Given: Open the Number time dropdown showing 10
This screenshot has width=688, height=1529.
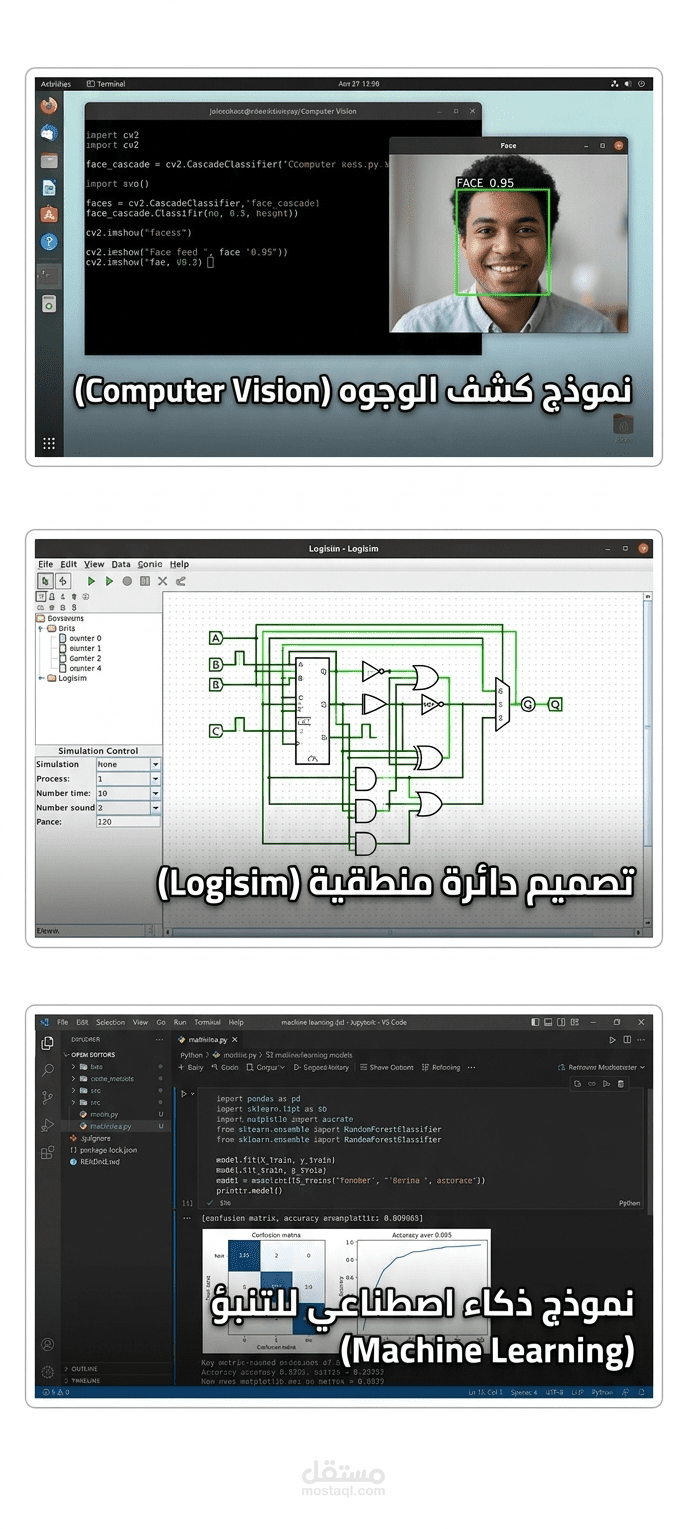Looking at the screenshot, I should click(x=128, y=793).
